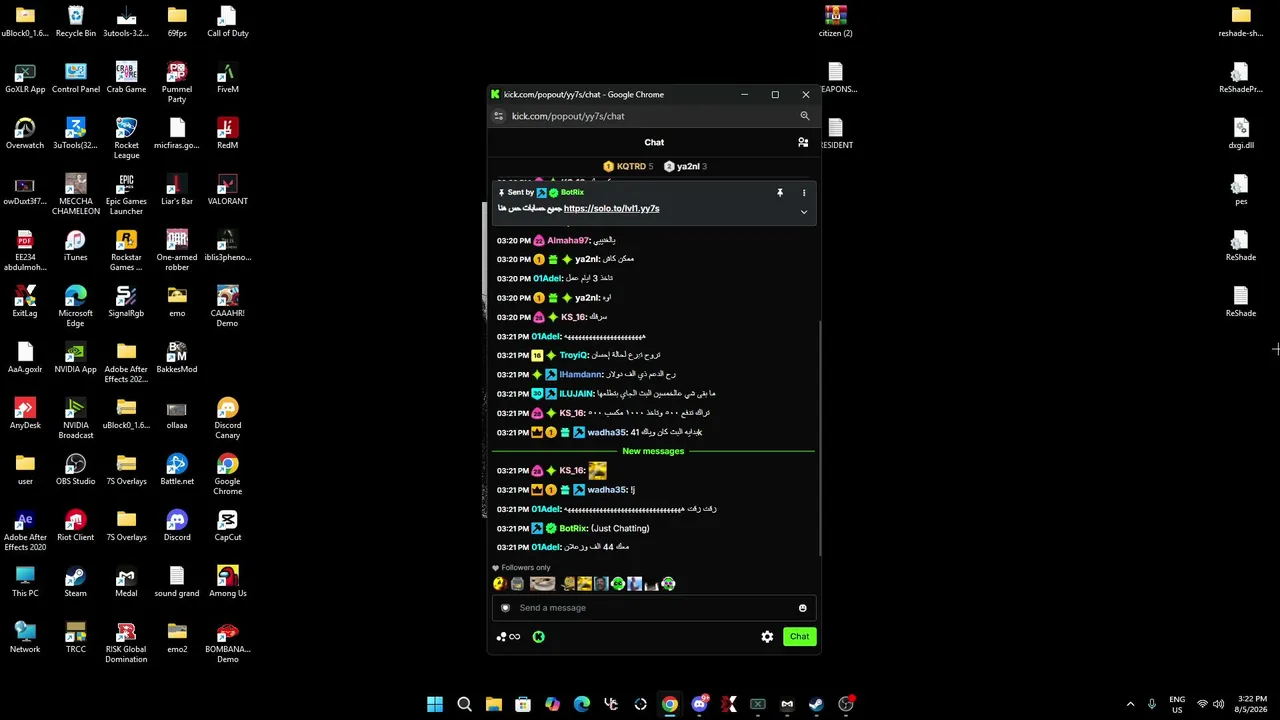Image resolution: width=1280 pixels, height=720 pixels.
Task: Select Among Us desktop icon
Action: point(228,581)
